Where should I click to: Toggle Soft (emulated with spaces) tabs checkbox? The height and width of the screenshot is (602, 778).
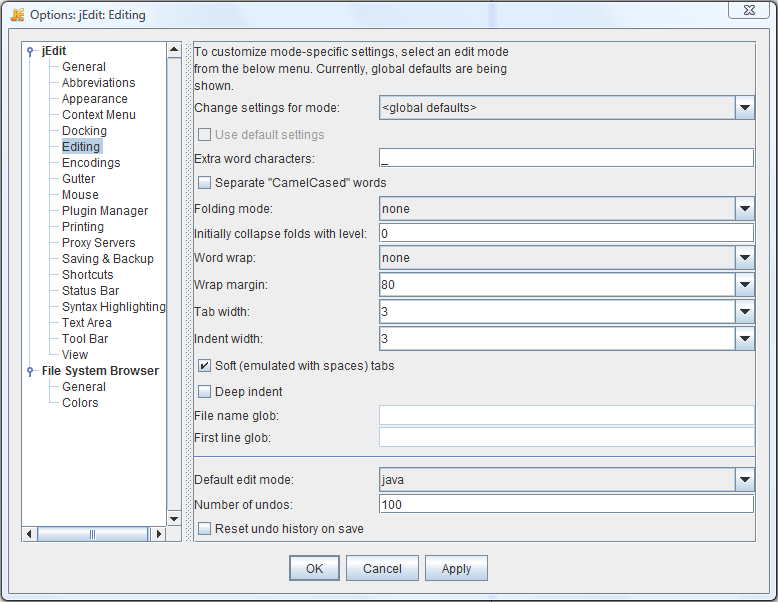204,366
